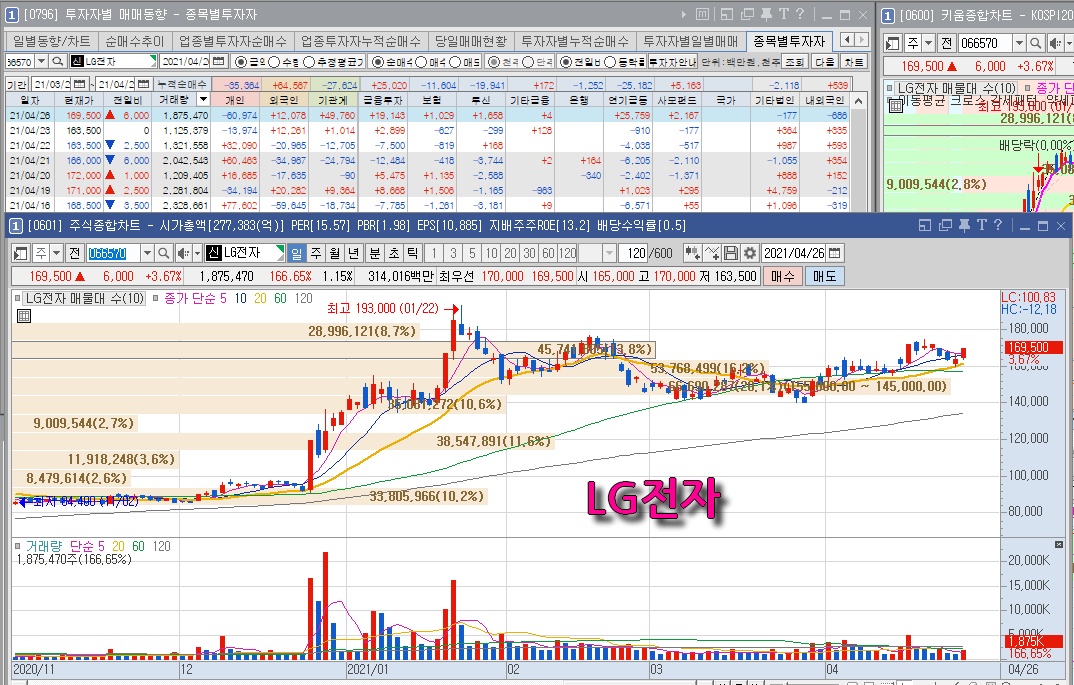Select 금액 radio button in investor window
The image size is (1074, 685).
[241, 62]
